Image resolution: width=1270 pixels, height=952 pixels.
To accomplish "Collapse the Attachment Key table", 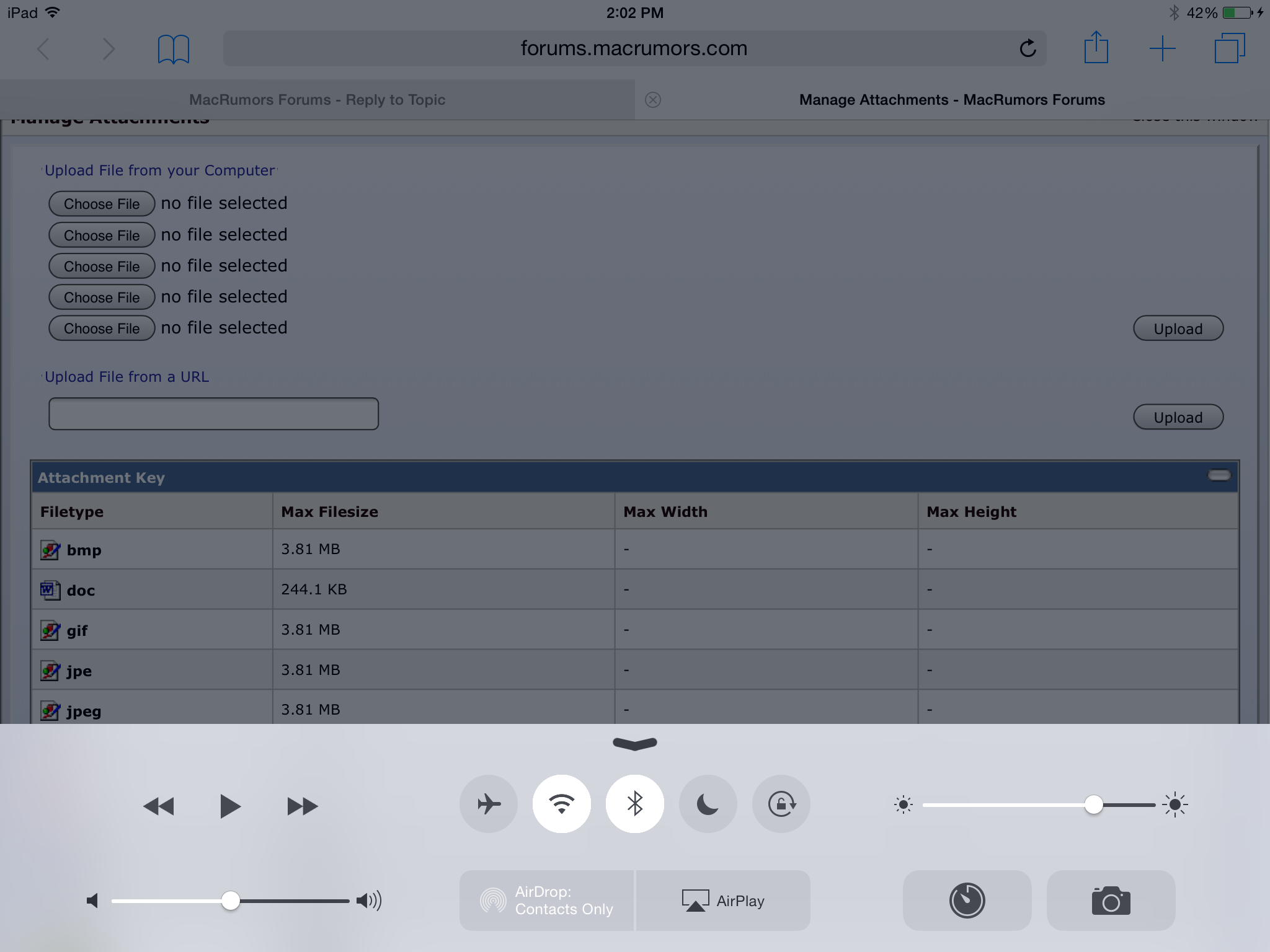I will point(1219,475).
